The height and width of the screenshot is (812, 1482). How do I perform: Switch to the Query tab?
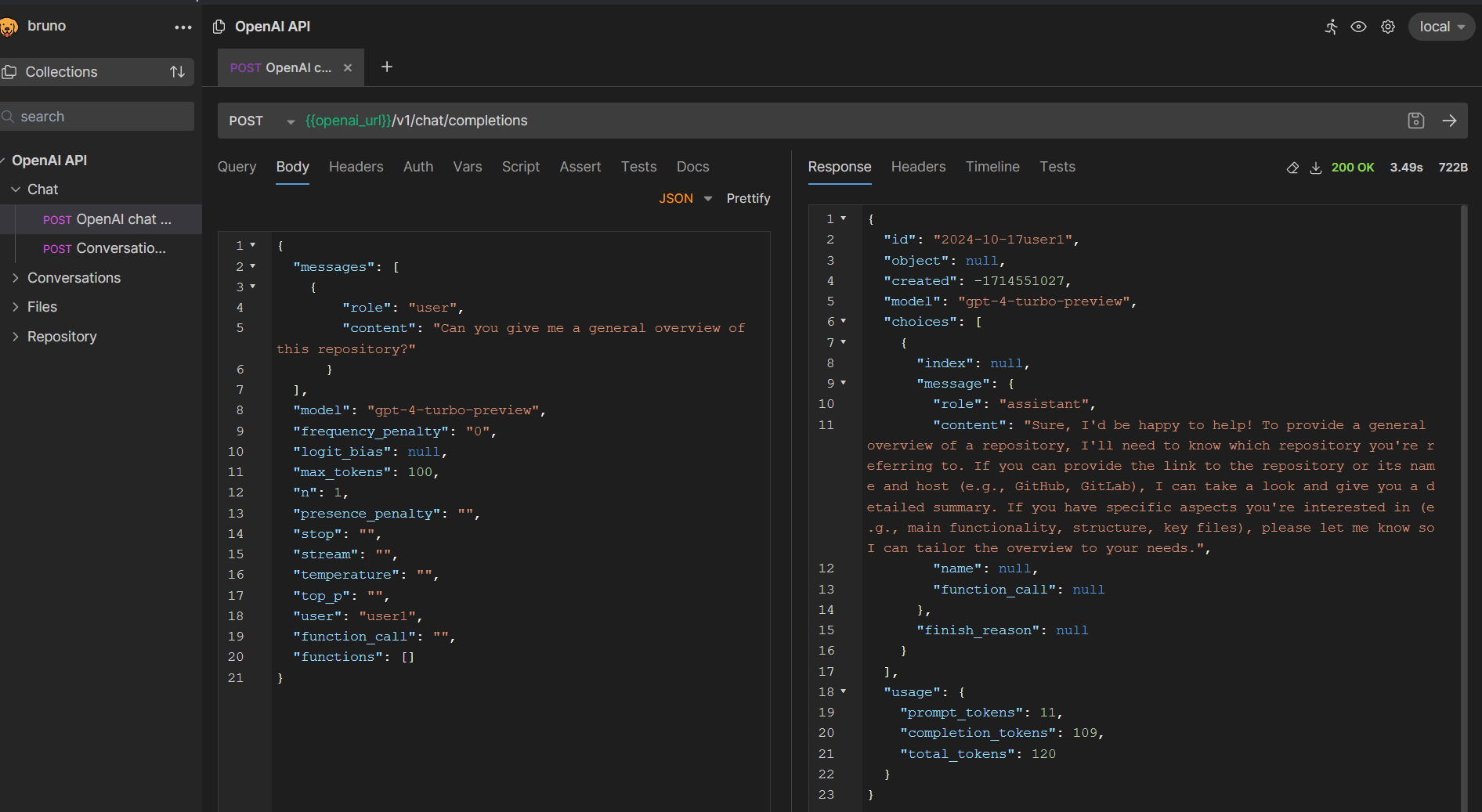pos(237,167)
